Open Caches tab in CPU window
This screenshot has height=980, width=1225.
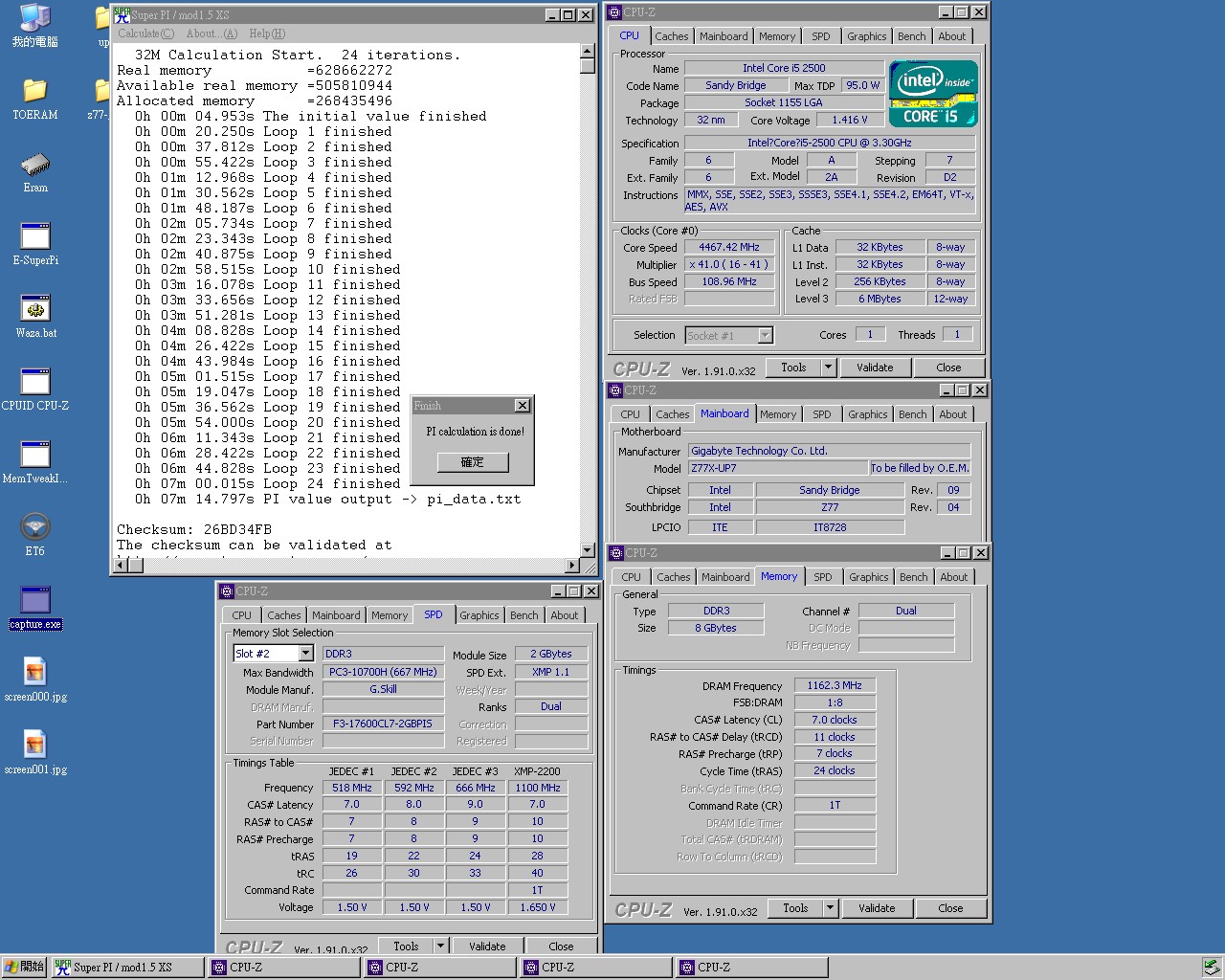click(x=672, y=36)
